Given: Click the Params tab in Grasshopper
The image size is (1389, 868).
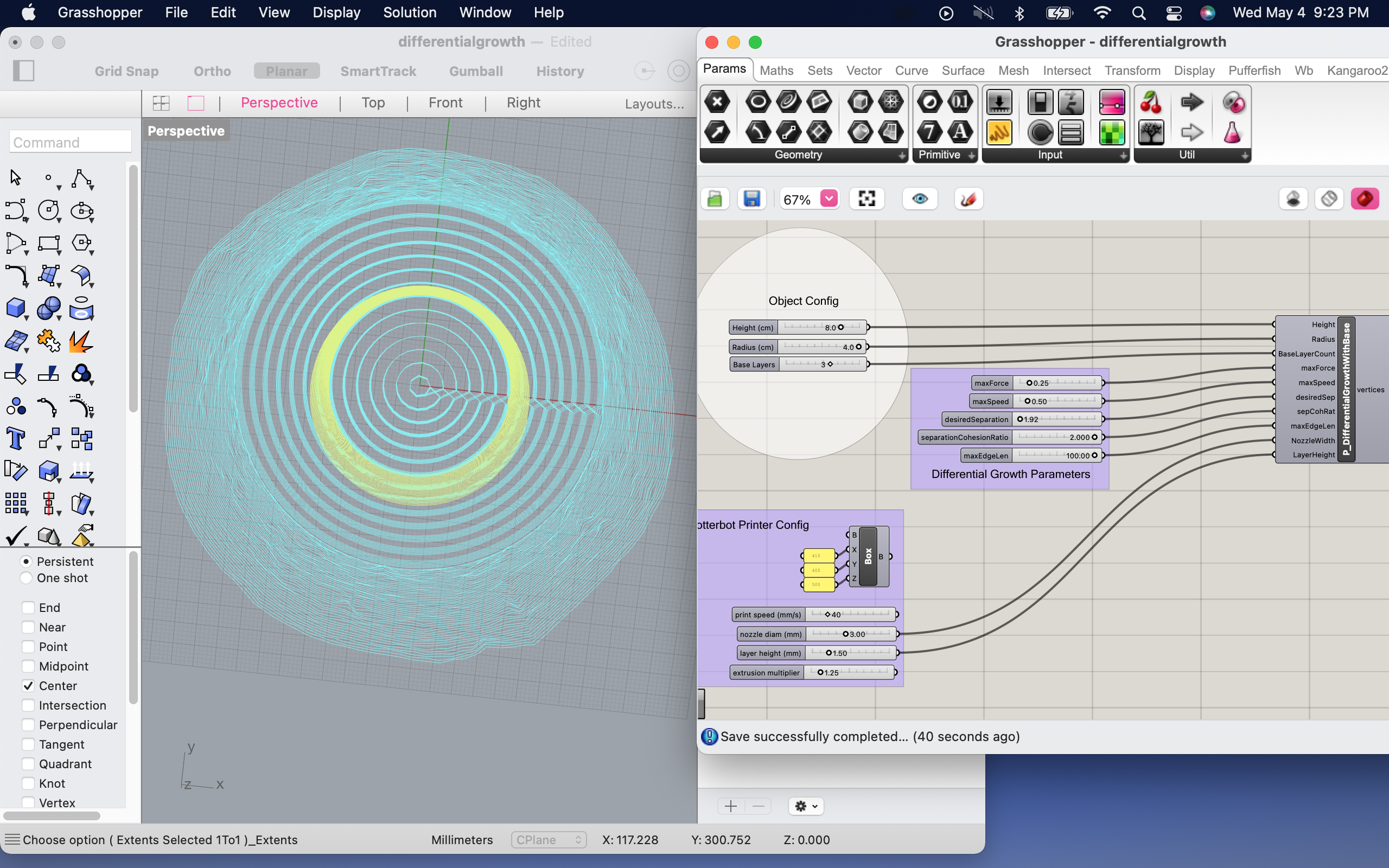Looking at the screenshot, I should (723, 69).
